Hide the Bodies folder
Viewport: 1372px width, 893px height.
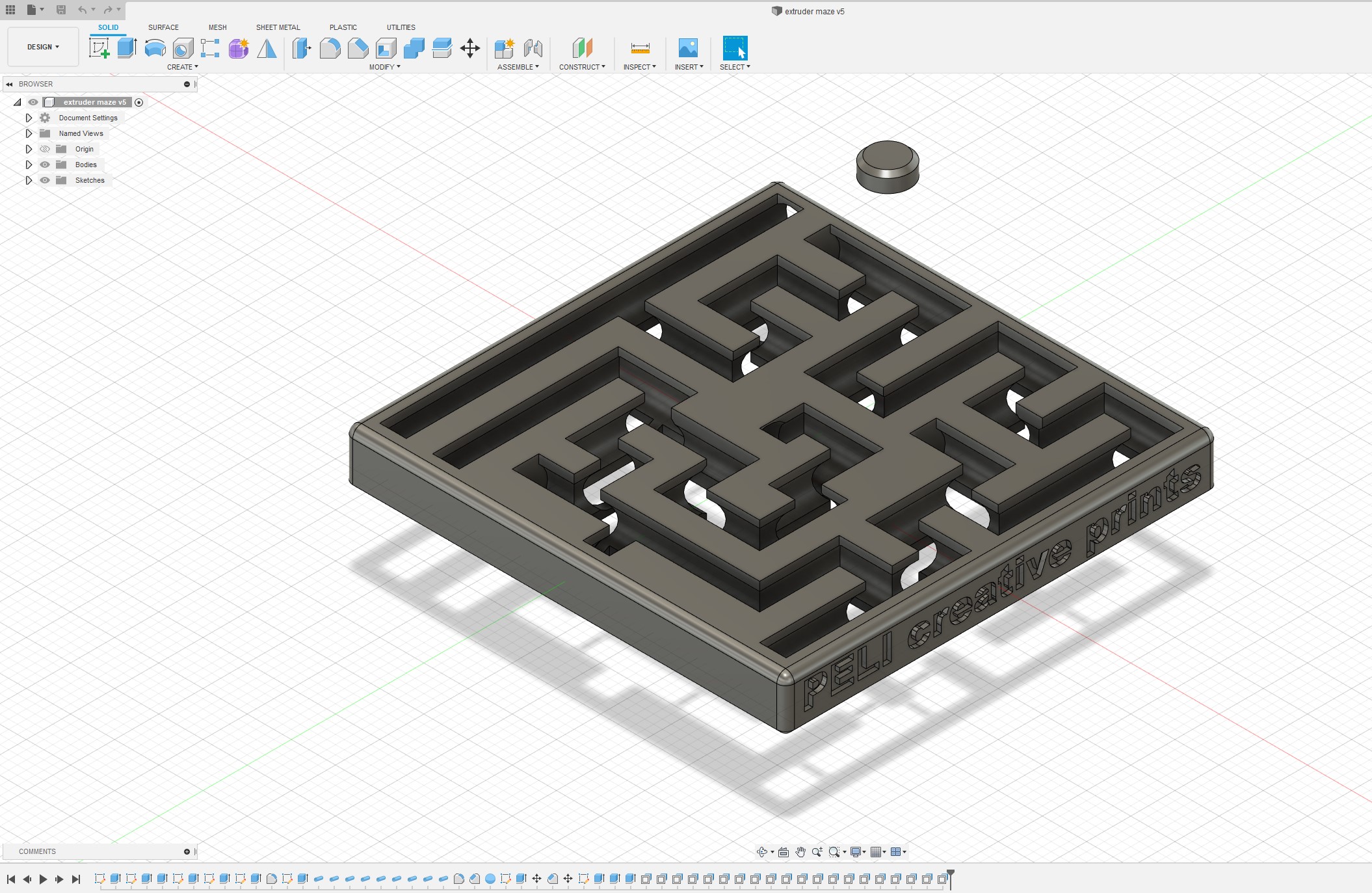point(44,165)
